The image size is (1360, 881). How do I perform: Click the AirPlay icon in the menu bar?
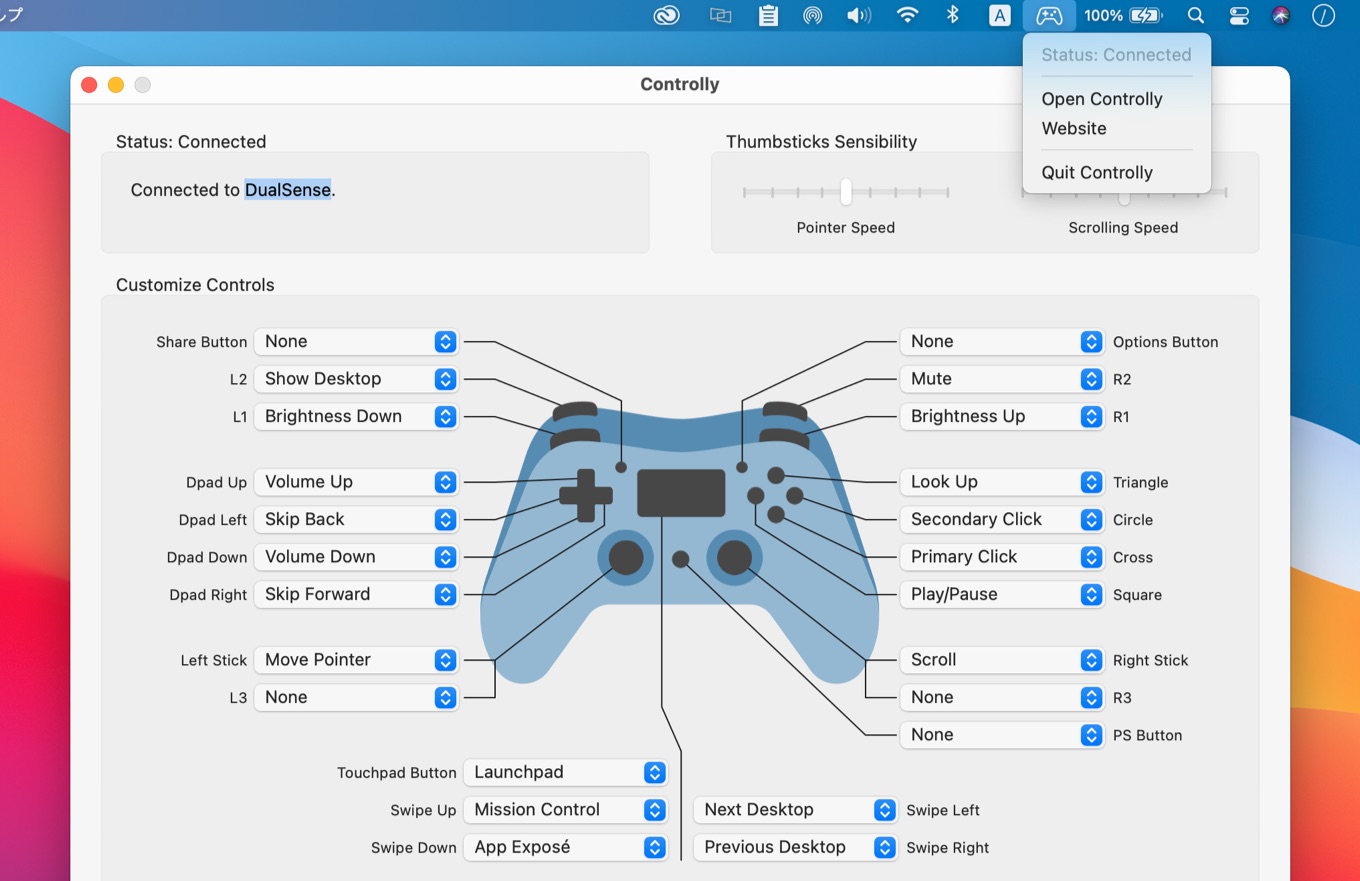pos(812,15)
